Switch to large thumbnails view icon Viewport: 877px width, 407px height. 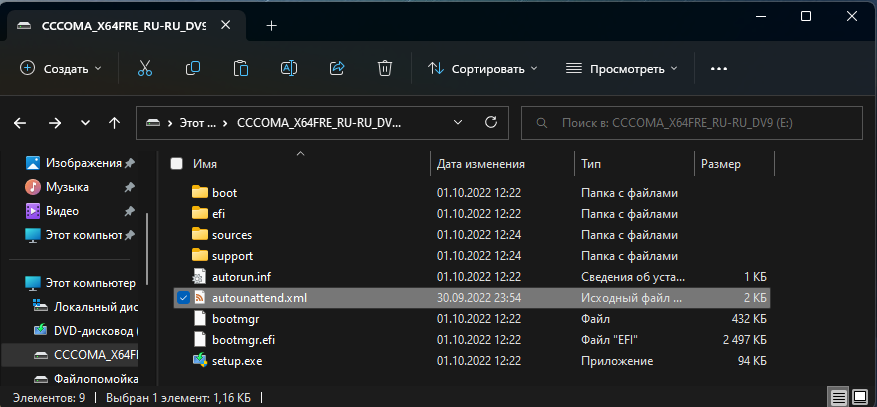point(860,397)
